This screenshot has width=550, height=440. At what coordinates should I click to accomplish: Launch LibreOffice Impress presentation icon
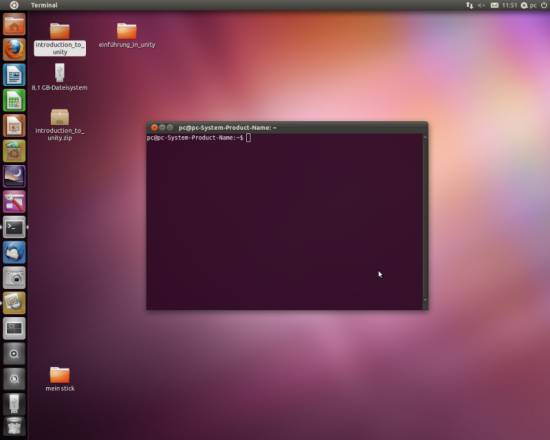(x=14, y=125)
